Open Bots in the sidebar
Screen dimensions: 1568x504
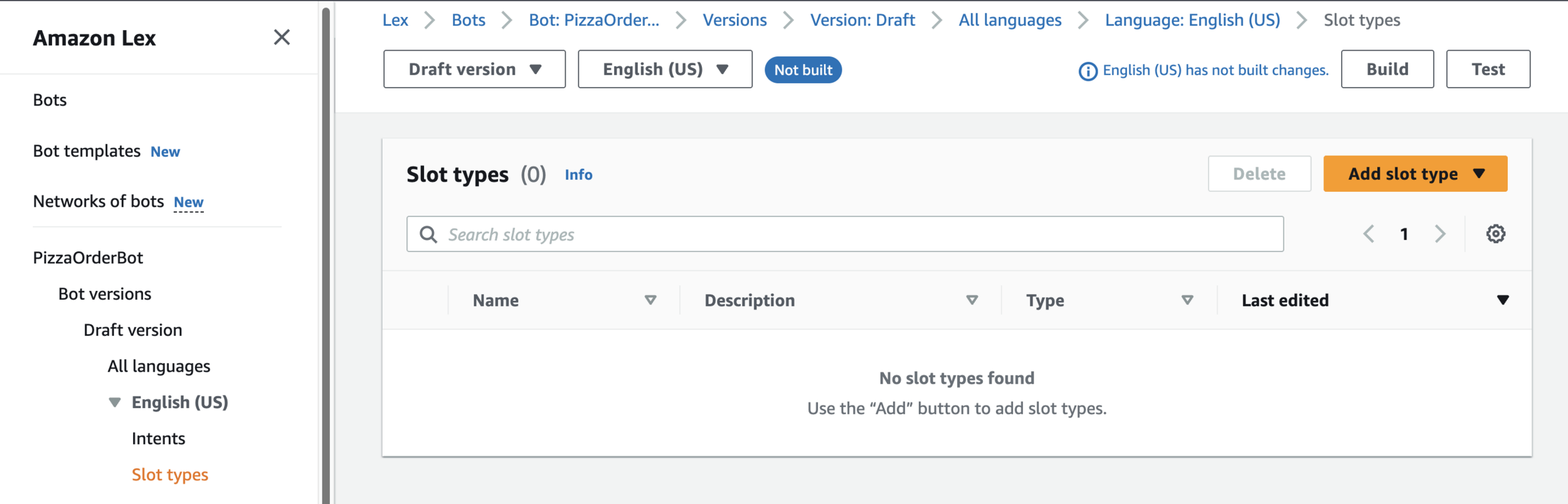(x=50, y=100)
